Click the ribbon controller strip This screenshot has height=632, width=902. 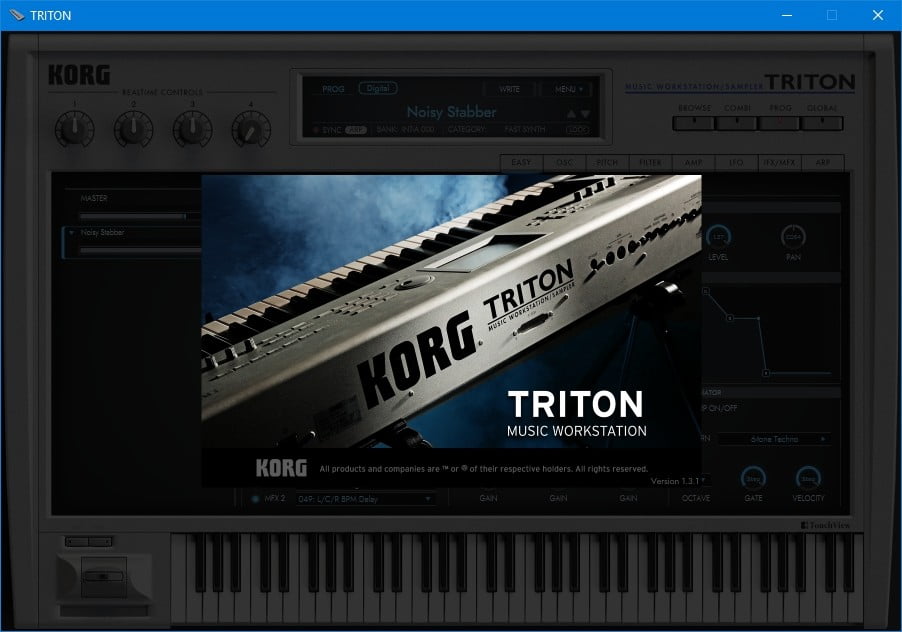tap(104, 611)
